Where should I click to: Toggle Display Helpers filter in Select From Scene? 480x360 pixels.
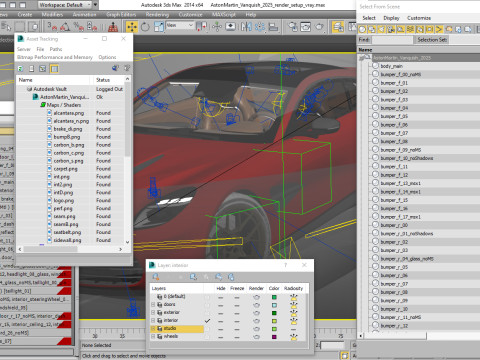coord(401,30)
